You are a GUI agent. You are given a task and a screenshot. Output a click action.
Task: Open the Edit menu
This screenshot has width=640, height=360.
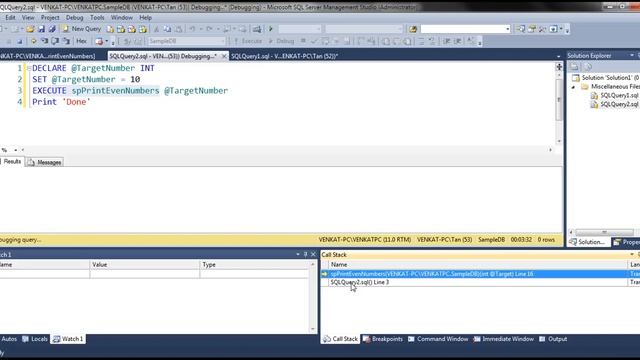[10, 18]
